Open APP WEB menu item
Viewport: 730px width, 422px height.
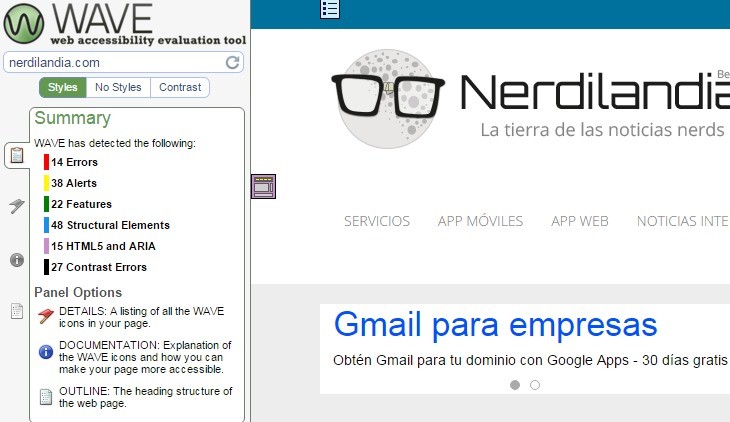(x=580, y=221)
